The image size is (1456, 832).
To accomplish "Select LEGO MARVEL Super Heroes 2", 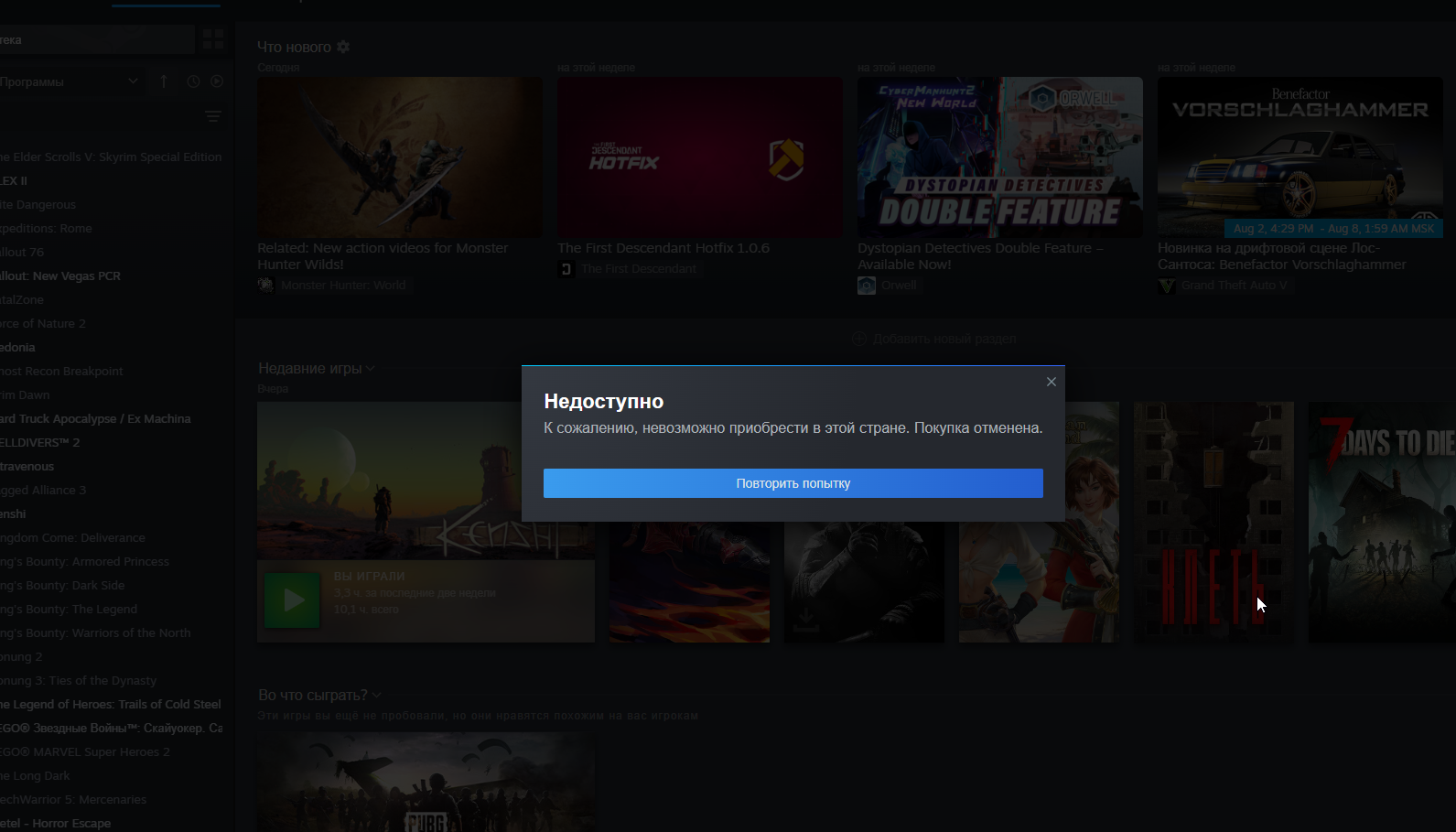I will pos(85,752).
